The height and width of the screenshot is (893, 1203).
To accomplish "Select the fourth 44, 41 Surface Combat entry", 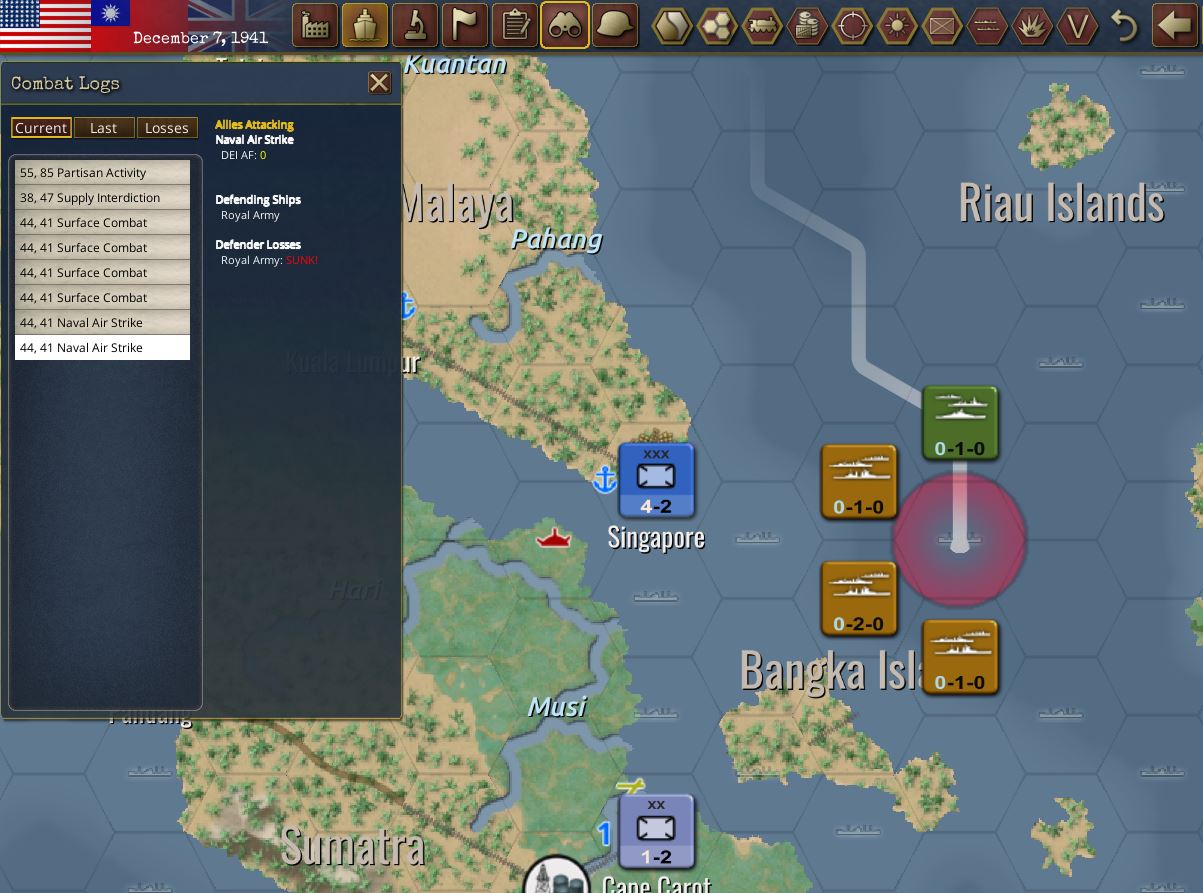I will (102, 298).
